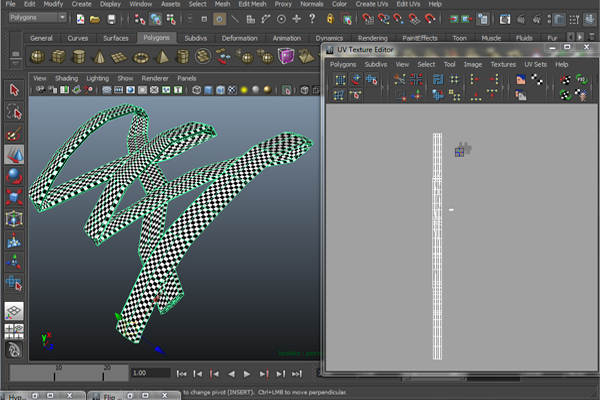
Task: Open the Edit Mesh menu
Action: (252, 4)
